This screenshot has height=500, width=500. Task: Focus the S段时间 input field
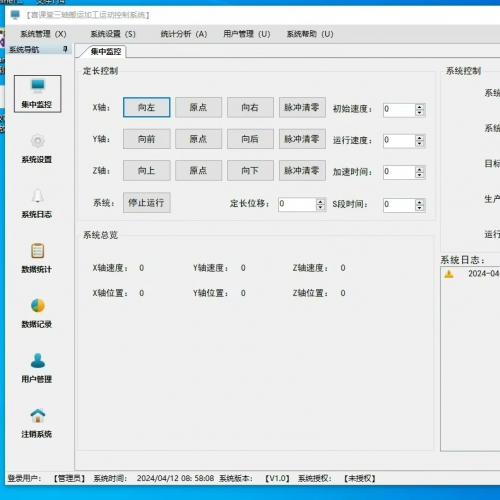point(399,205)
